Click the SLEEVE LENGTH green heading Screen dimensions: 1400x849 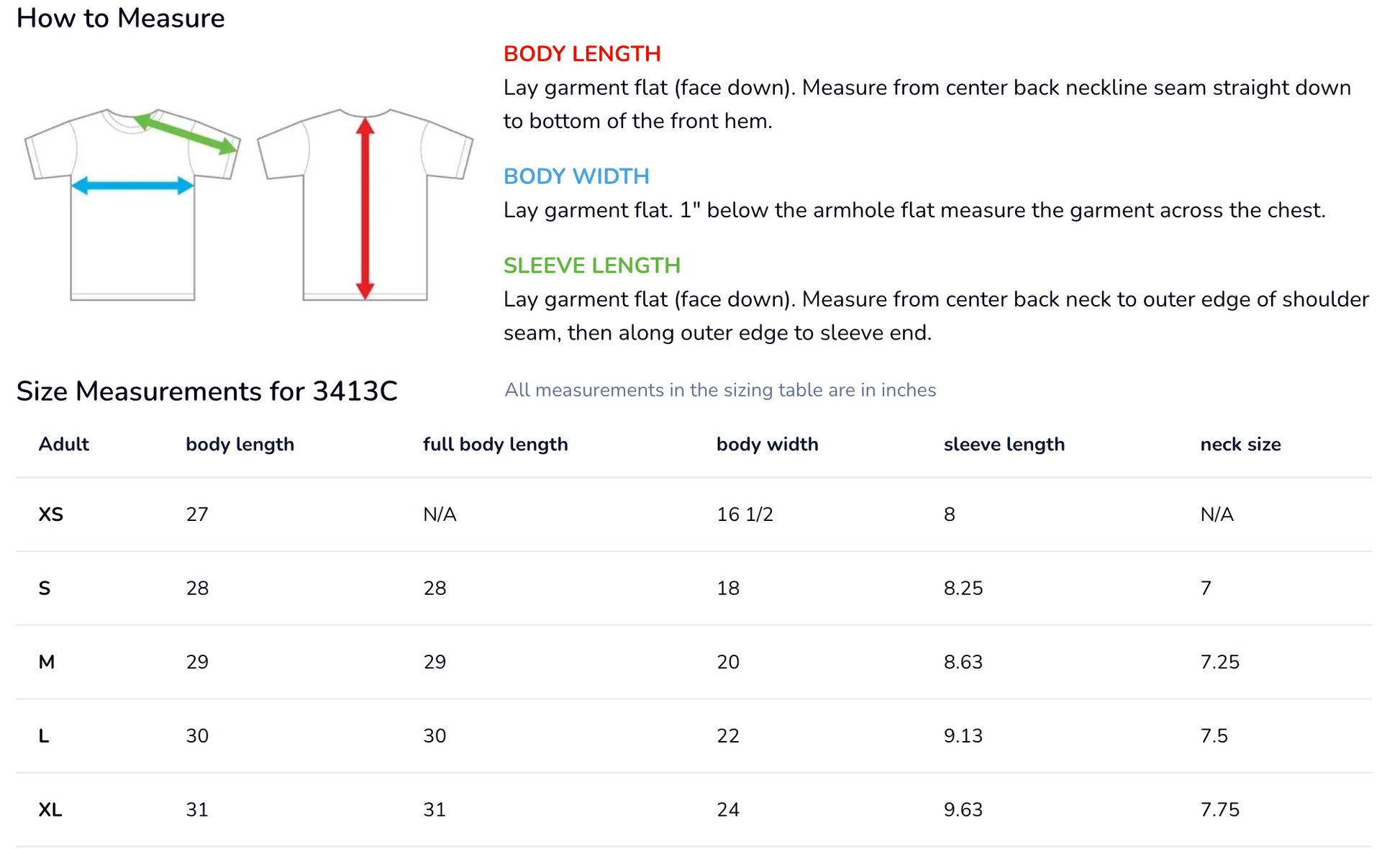click(592, 265)
